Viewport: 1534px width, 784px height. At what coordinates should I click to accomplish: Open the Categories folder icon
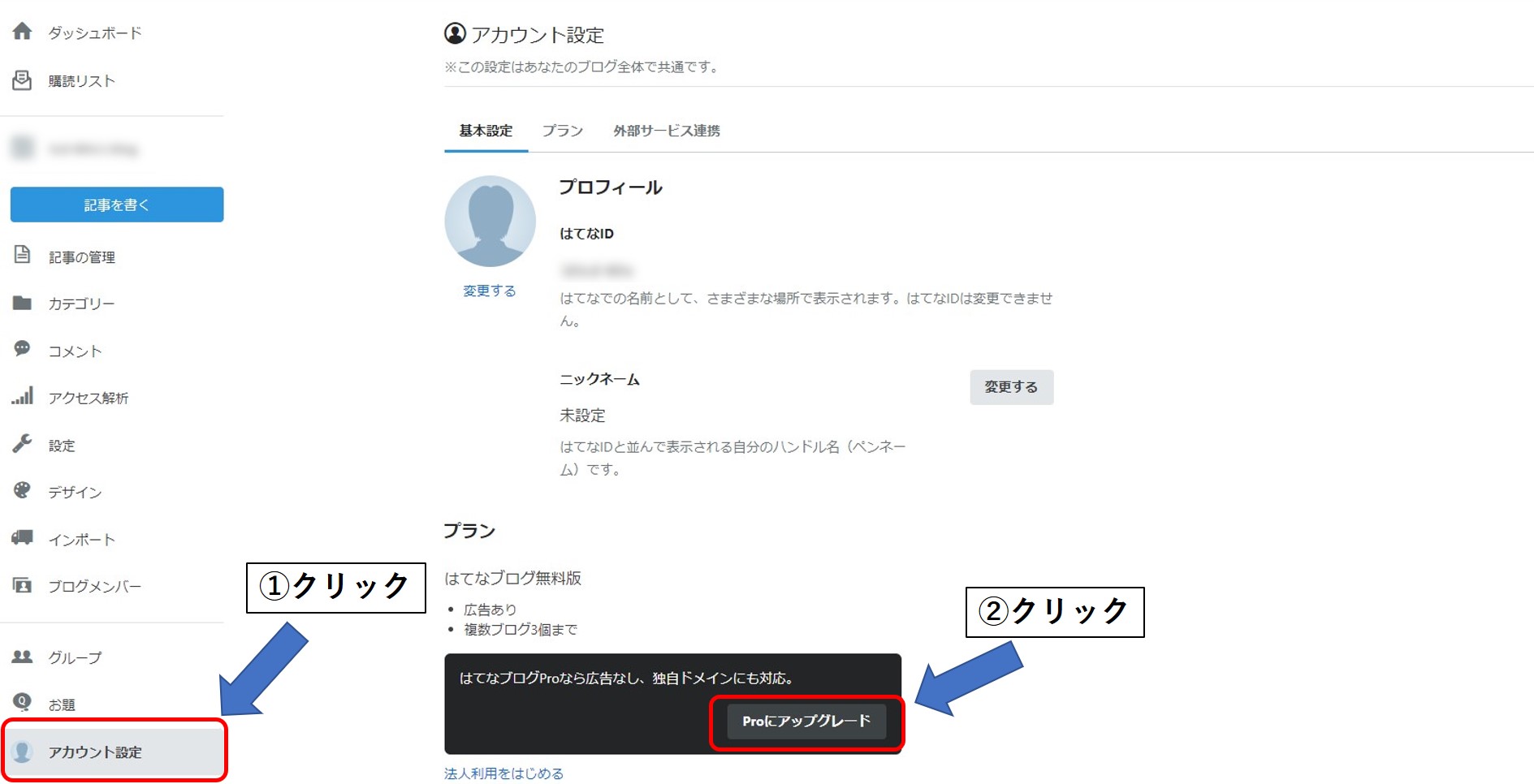click(x=22, y=303)
